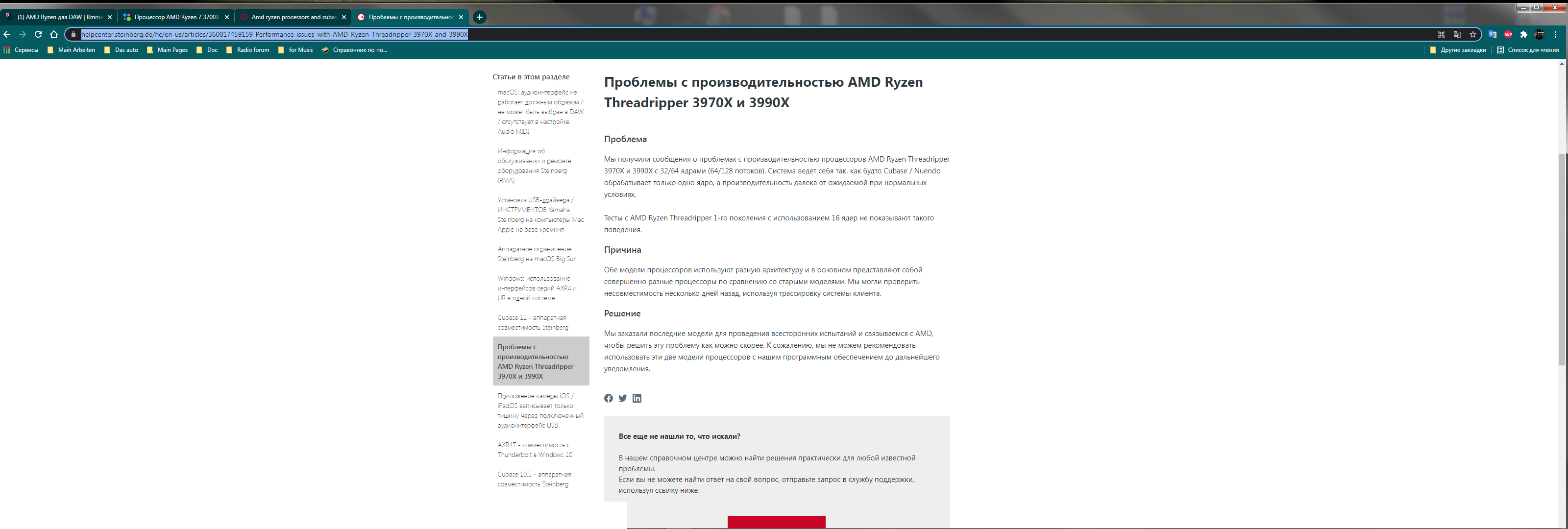The height and width of the screenshot is (529, 1568).
Task: Close the active Проблемы с производительностью tab
Action: [x=461, y=18]
